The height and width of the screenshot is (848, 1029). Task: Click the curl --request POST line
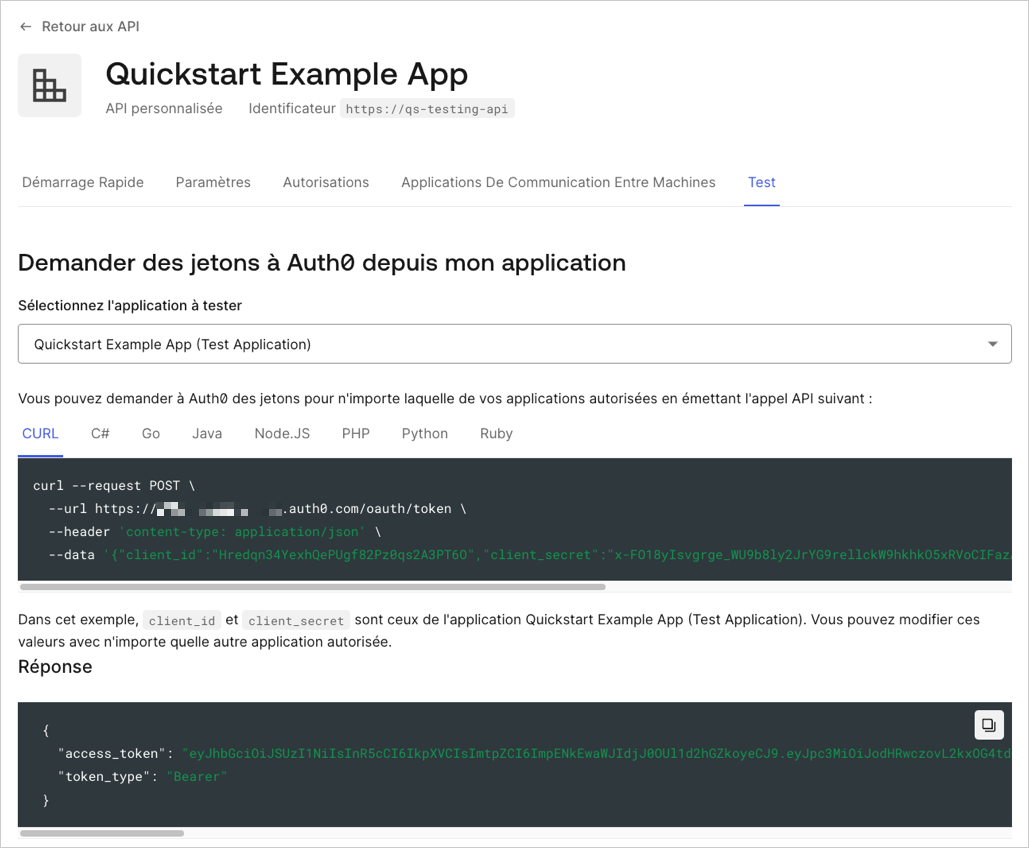[x=114, y=486]
